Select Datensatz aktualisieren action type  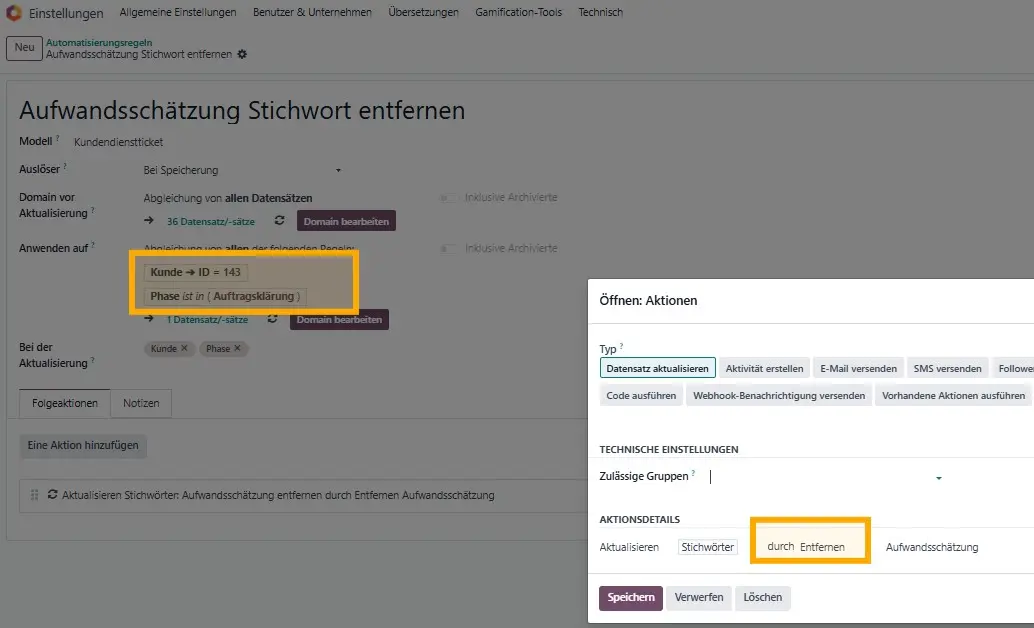click(657, 368)
